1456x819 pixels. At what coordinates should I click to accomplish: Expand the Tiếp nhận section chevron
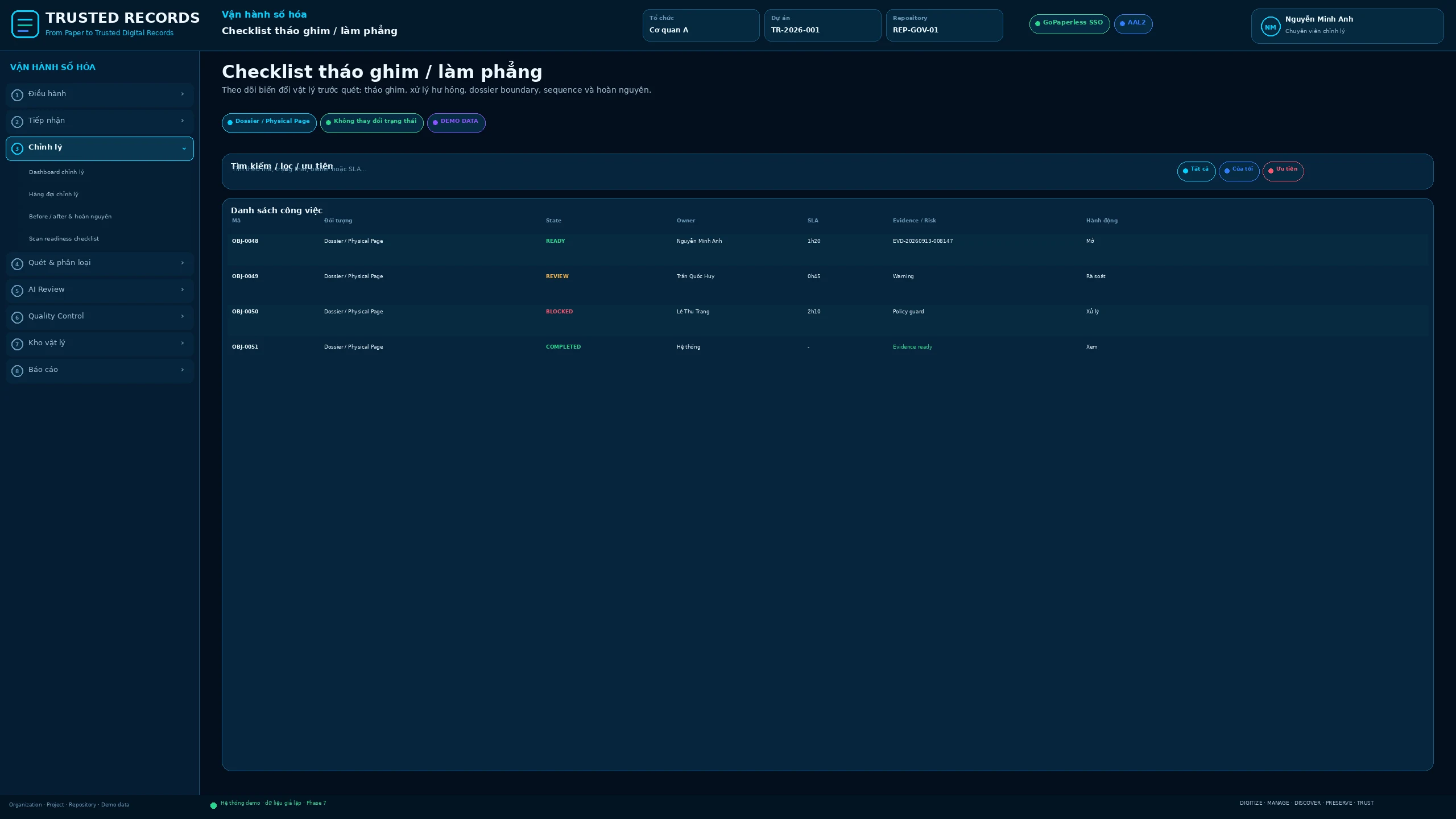183,121
